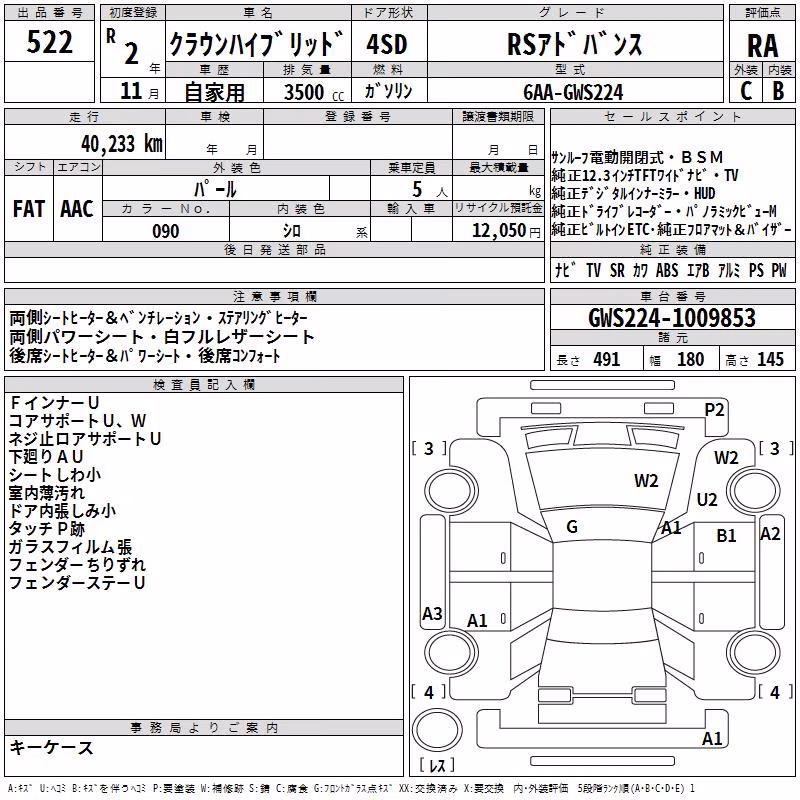Screen dimensions: 800x800
Task: Click recycle deposit 12,050 円
Action: coord(506,231)
